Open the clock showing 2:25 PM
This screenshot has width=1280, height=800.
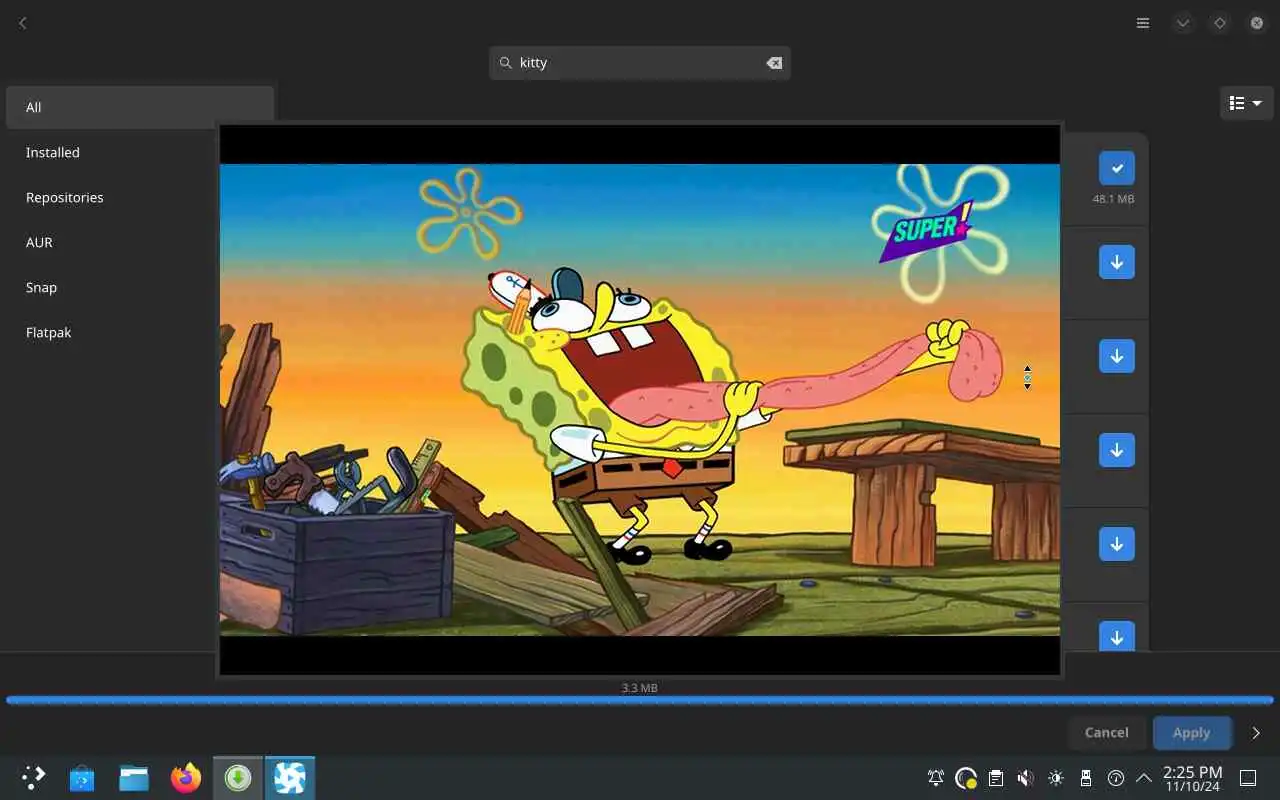point(1192,778)
